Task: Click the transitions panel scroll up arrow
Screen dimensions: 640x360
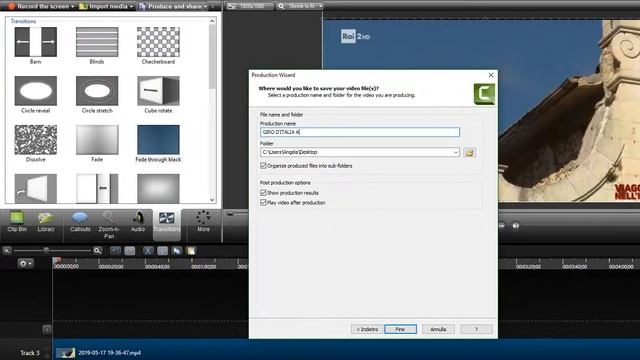Action: pos(212,21)
